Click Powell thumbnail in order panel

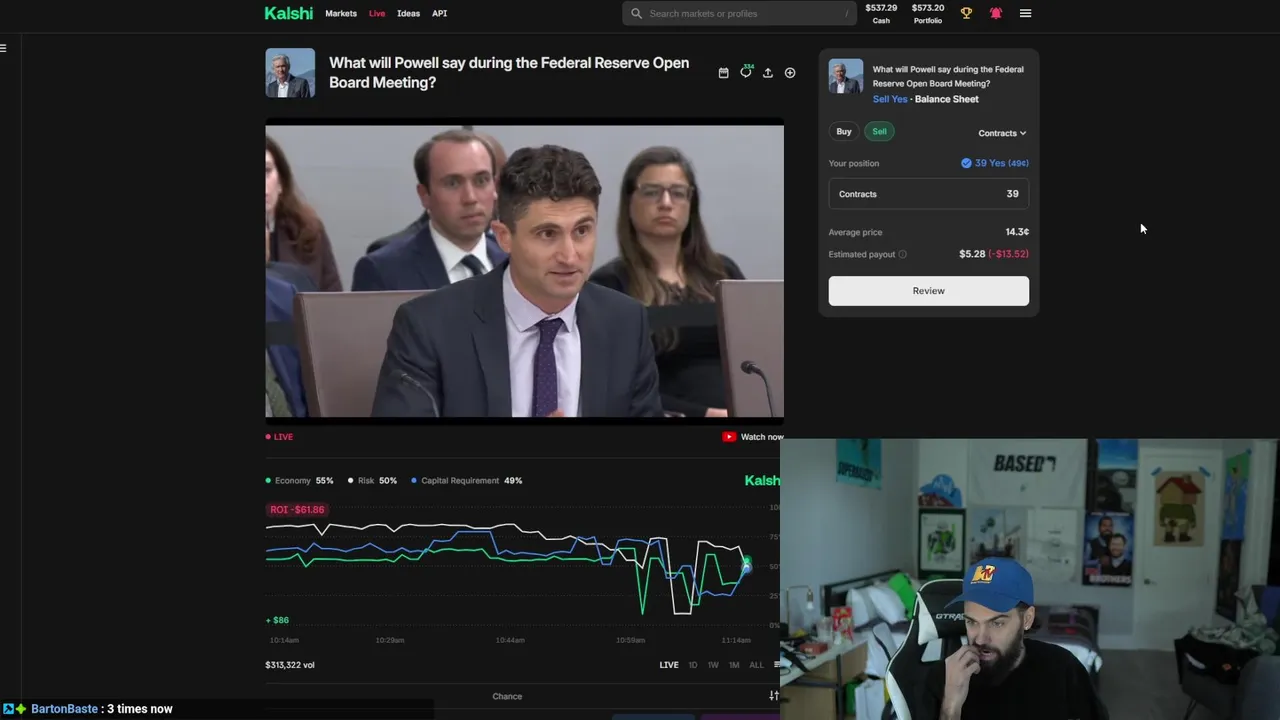846,76
